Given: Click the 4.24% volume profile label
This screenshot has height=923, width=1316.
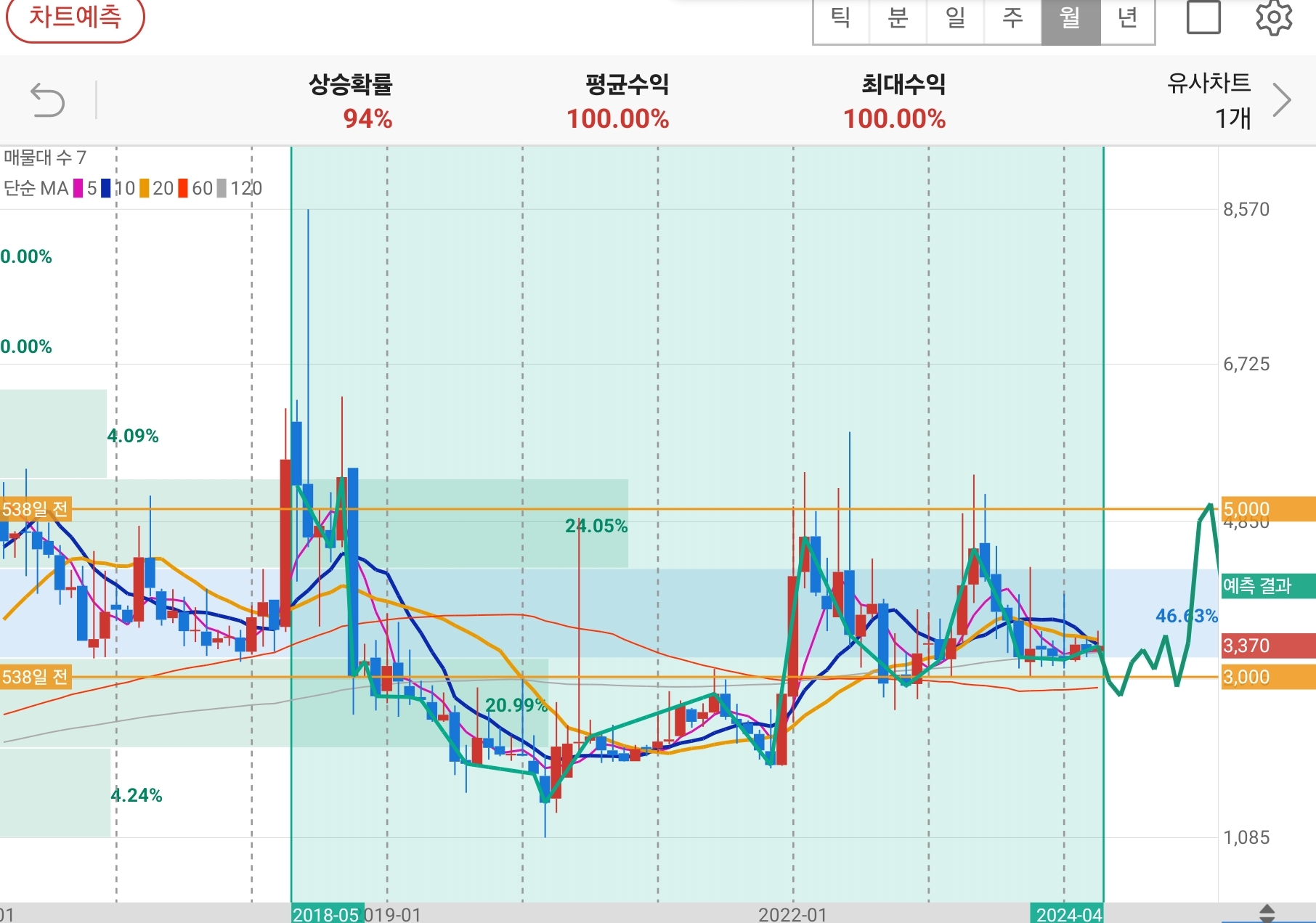Looking at the screenshot, I should 137,795.
